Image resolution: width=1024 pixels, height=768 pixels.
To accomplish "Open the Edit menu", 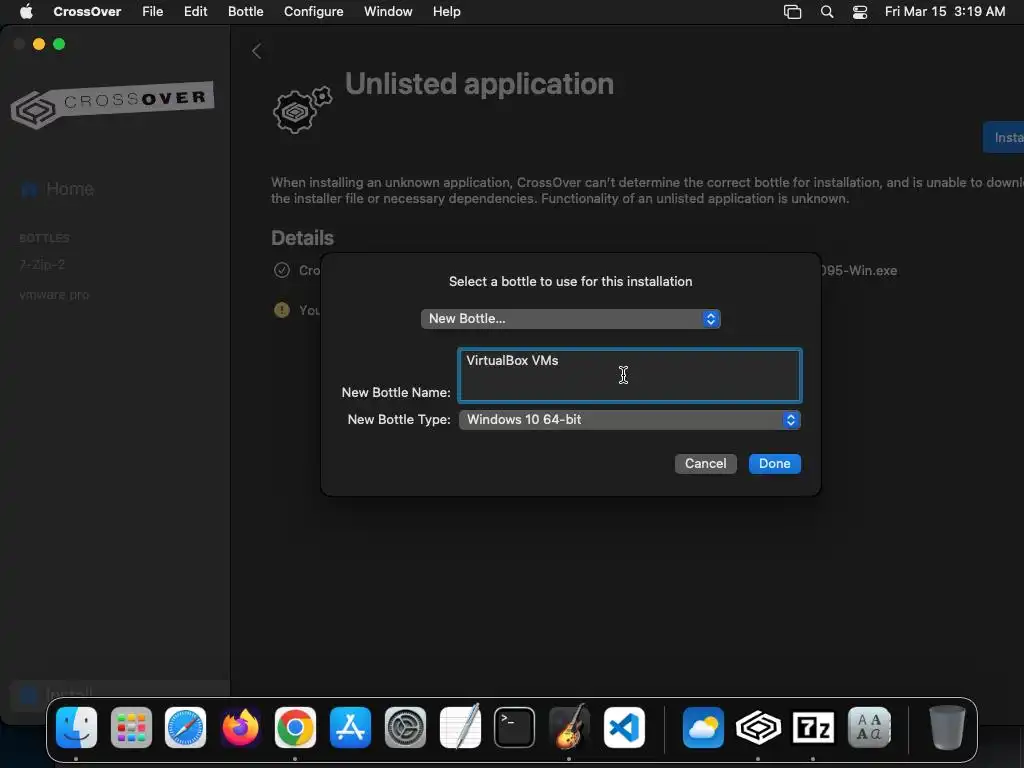I will point(195,11).
